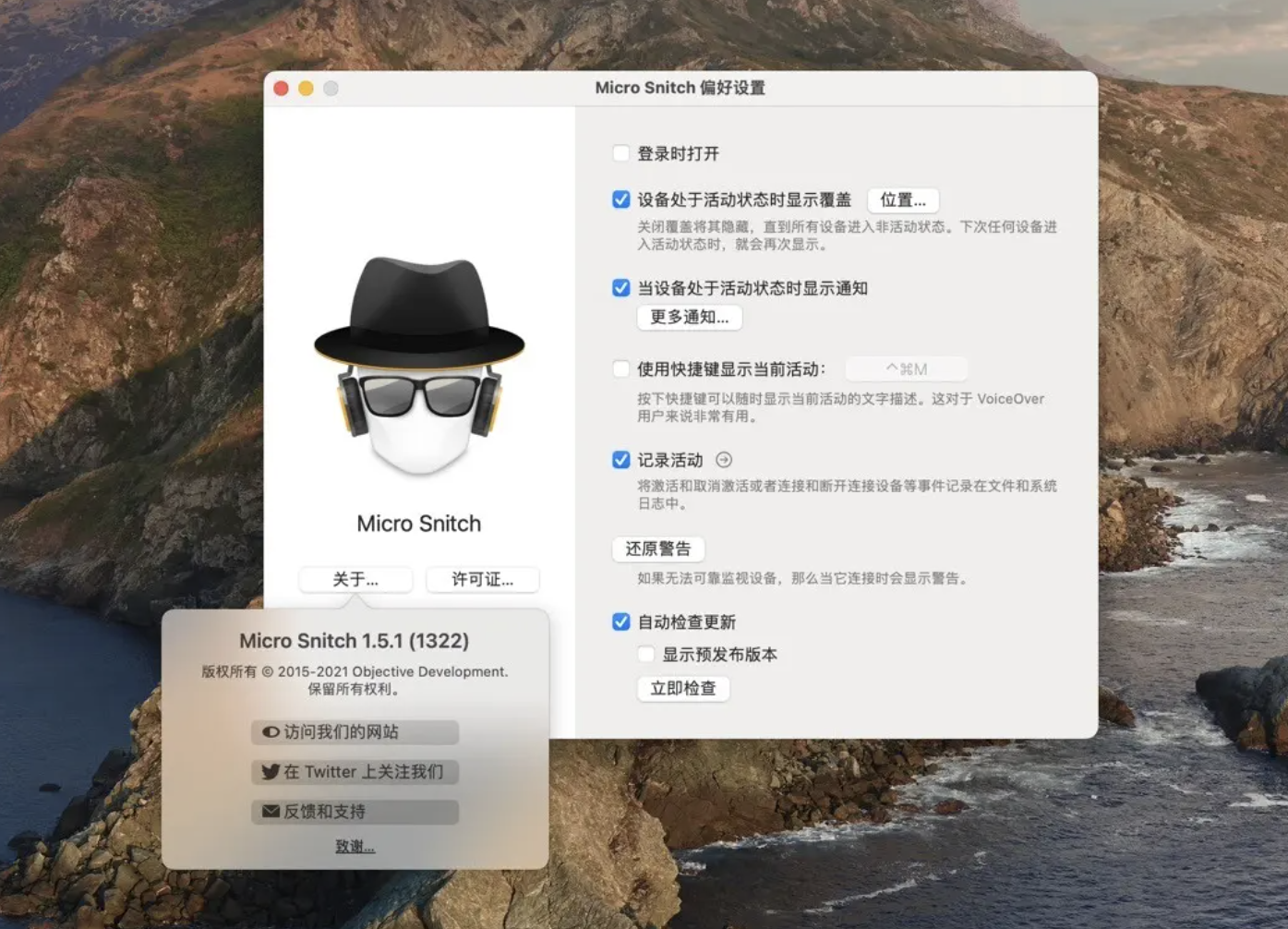Disable 自动检查更新
The height and width of the screenshot is (929, 1288).
[620, 622]
